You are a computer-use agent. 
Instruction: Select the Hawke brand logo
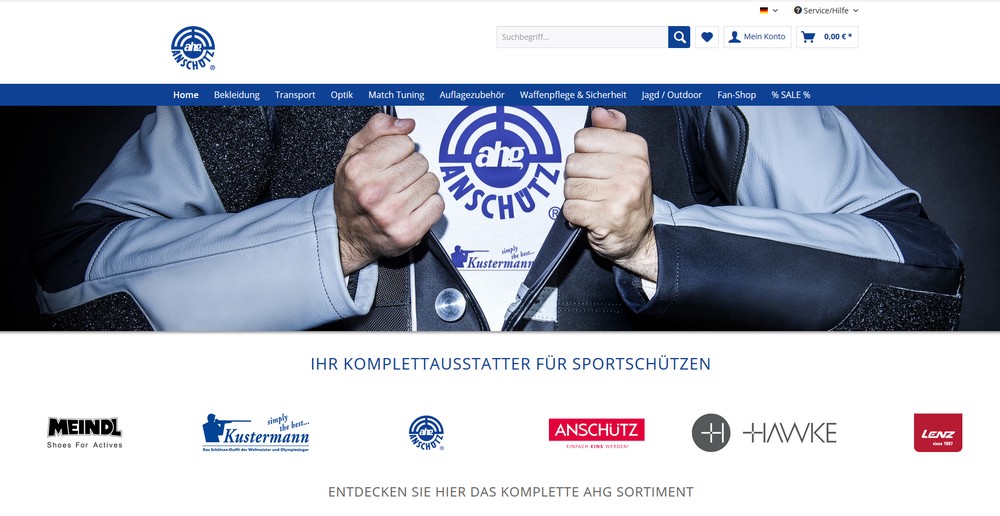(x=764, y=432)
